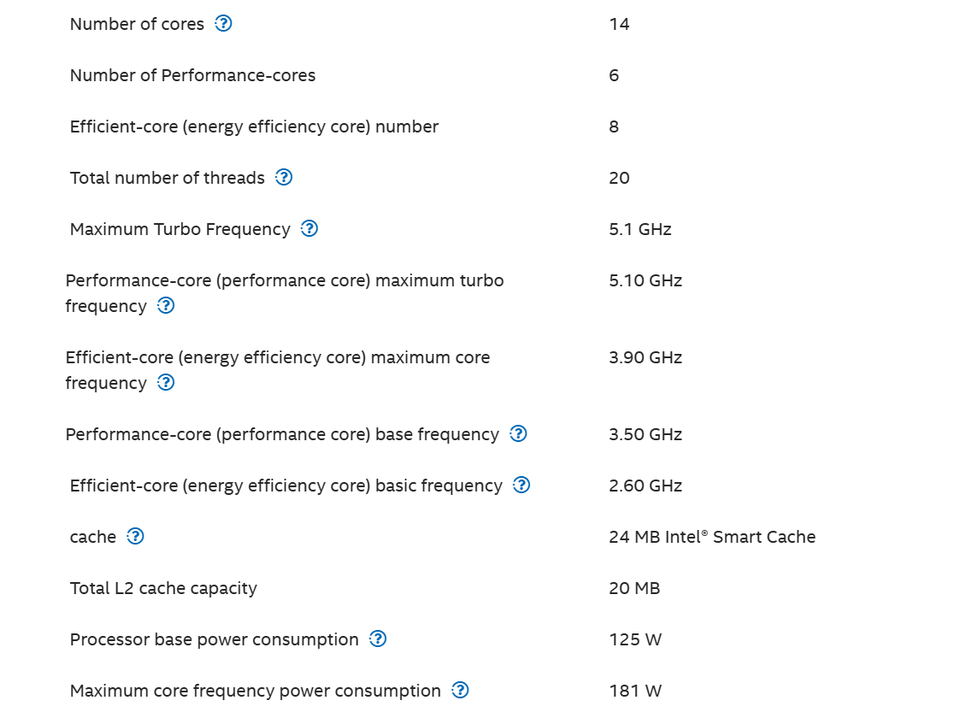This screenshot has height=724, width=960.
Task: Click the 20 MB L2 cache value
Action: (634, 588)
